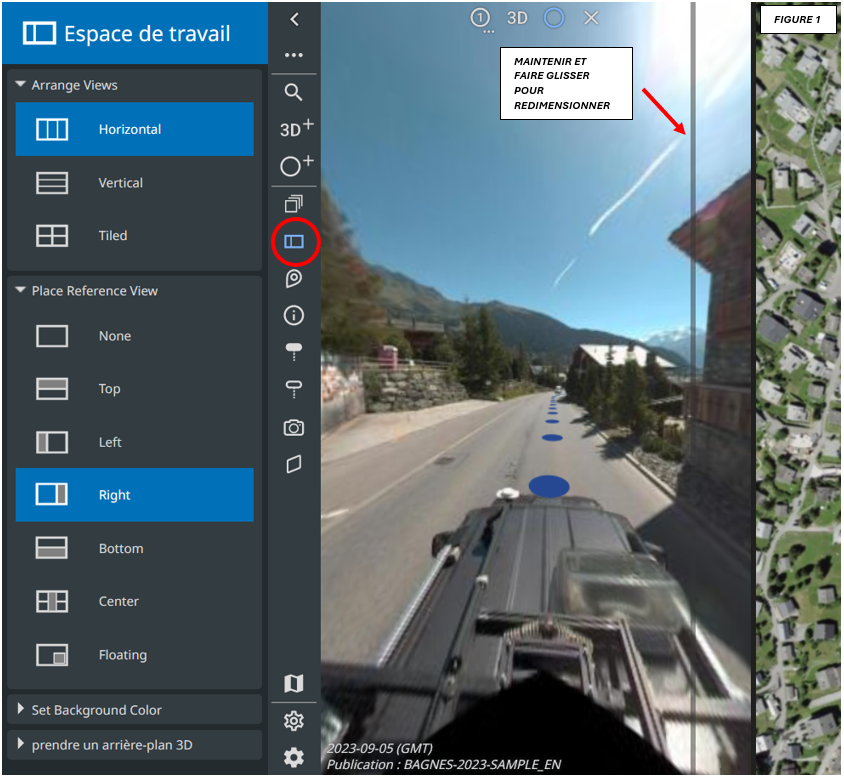
Task: Click the large blue navigation dot on road
Action: click(x=549, y=486)
